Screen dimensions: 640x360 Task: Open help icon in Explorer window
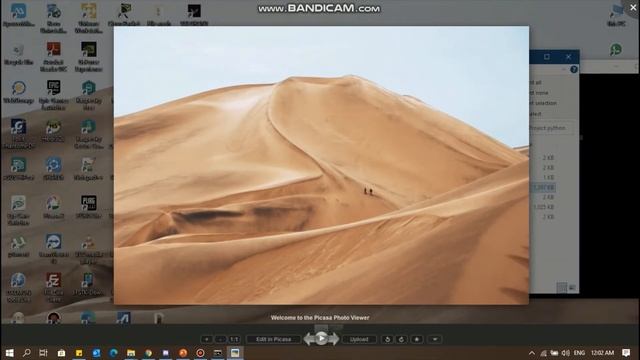point(574,69)
